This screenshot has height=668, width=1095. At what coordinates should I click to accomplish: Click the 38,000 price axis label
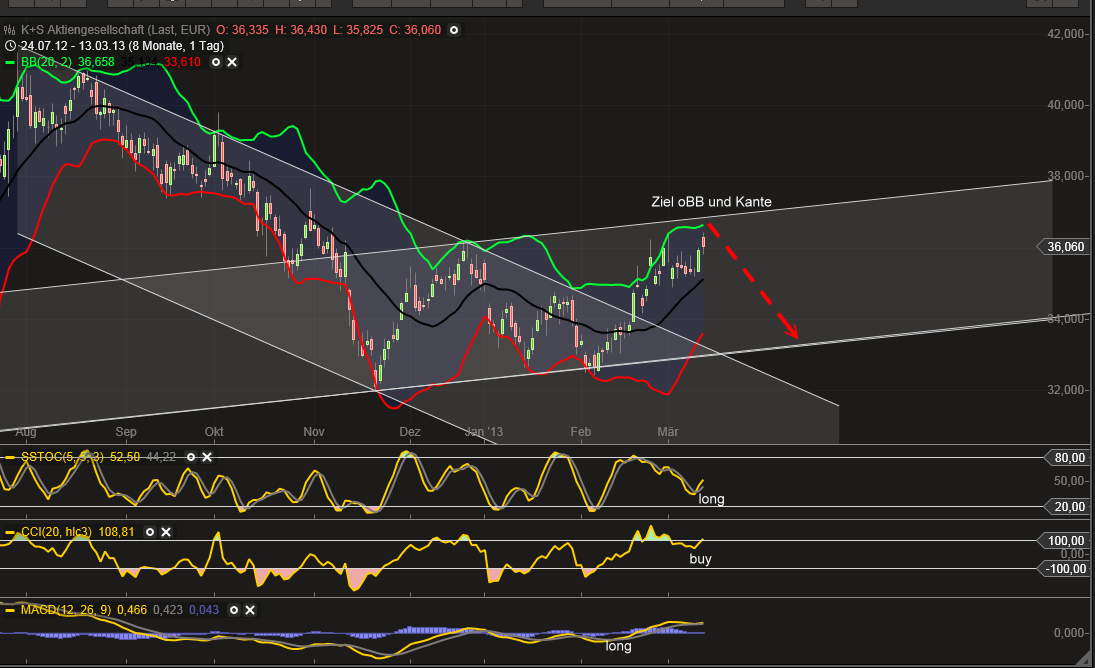(1066, 177)
